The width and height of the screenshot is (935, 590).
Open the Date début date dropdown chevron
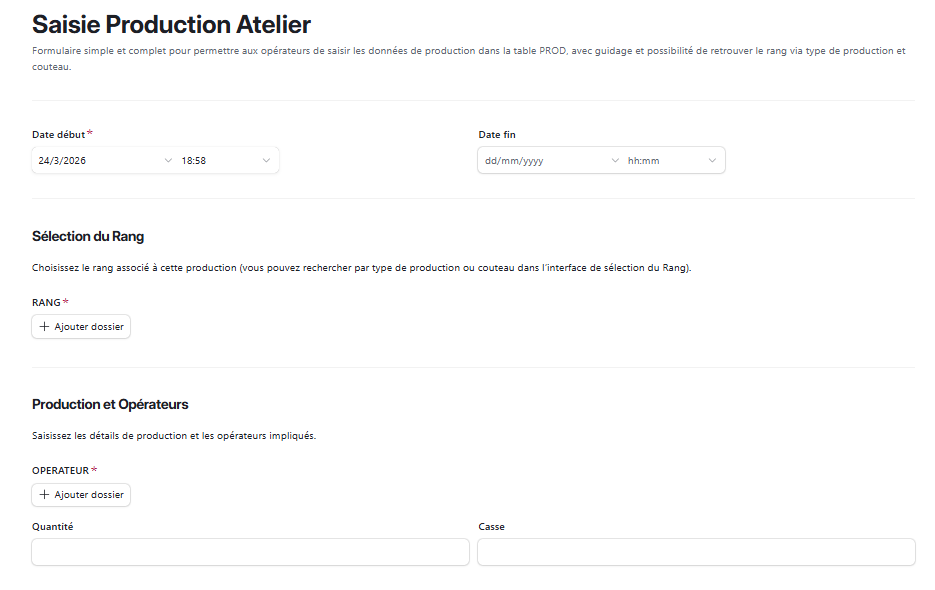[x=167, y=160]
